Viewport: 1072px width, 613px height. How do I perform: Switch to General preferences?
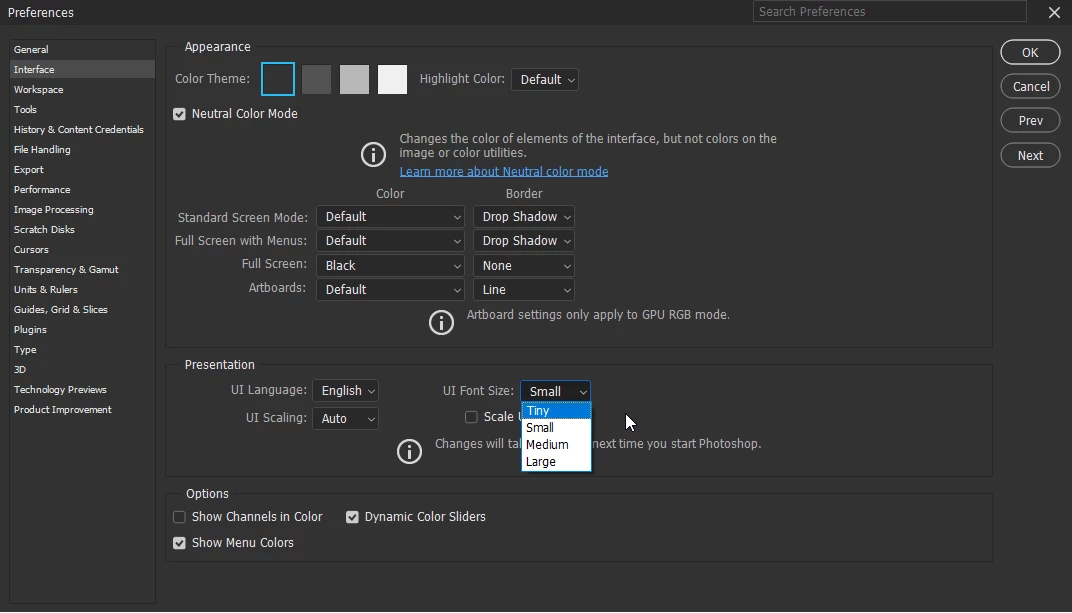[82, 49]
